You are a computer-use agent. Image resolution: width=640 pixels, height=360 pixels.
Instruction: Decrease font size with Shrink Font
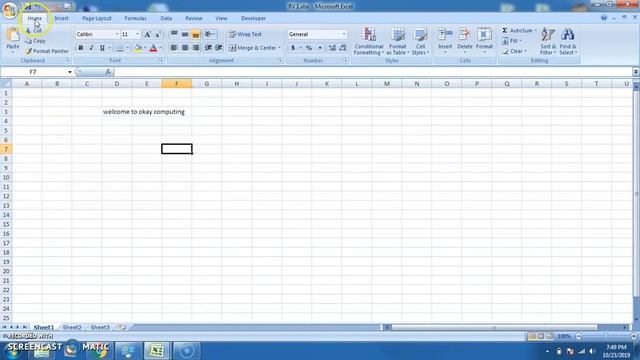pyautogui.click(x=158, y=34)
